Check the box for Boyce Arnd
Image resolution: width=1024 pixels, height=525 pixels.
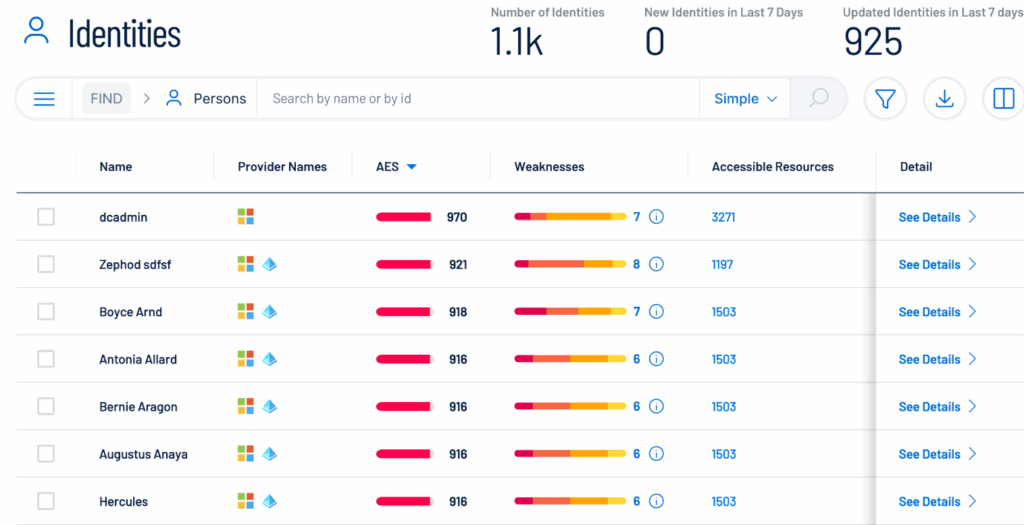click(46, 312)
